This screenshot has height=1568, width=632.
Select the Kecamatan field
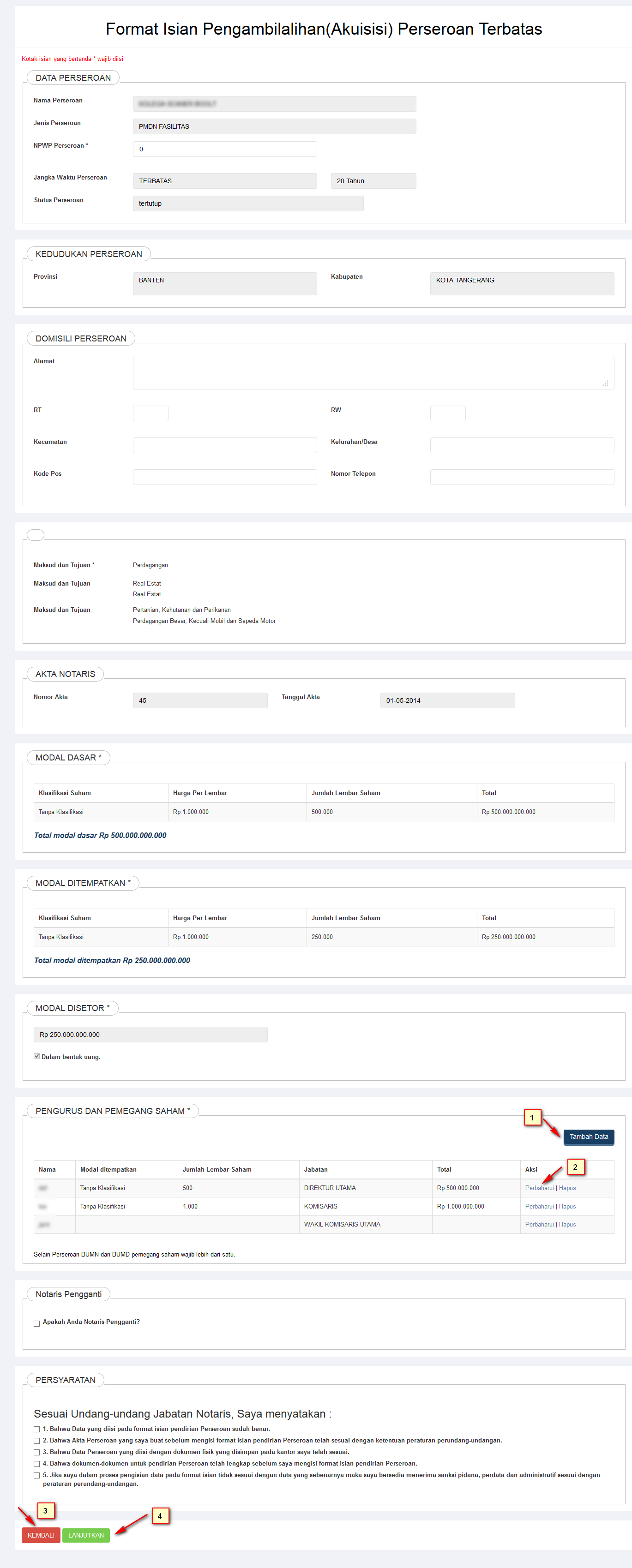coord(225,445)
